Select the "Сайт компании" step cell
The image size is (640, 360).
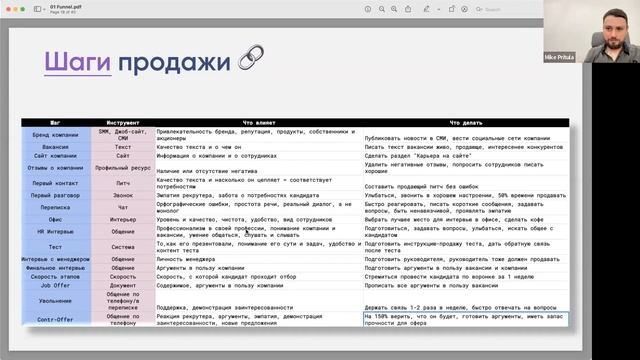pos(56,156)
